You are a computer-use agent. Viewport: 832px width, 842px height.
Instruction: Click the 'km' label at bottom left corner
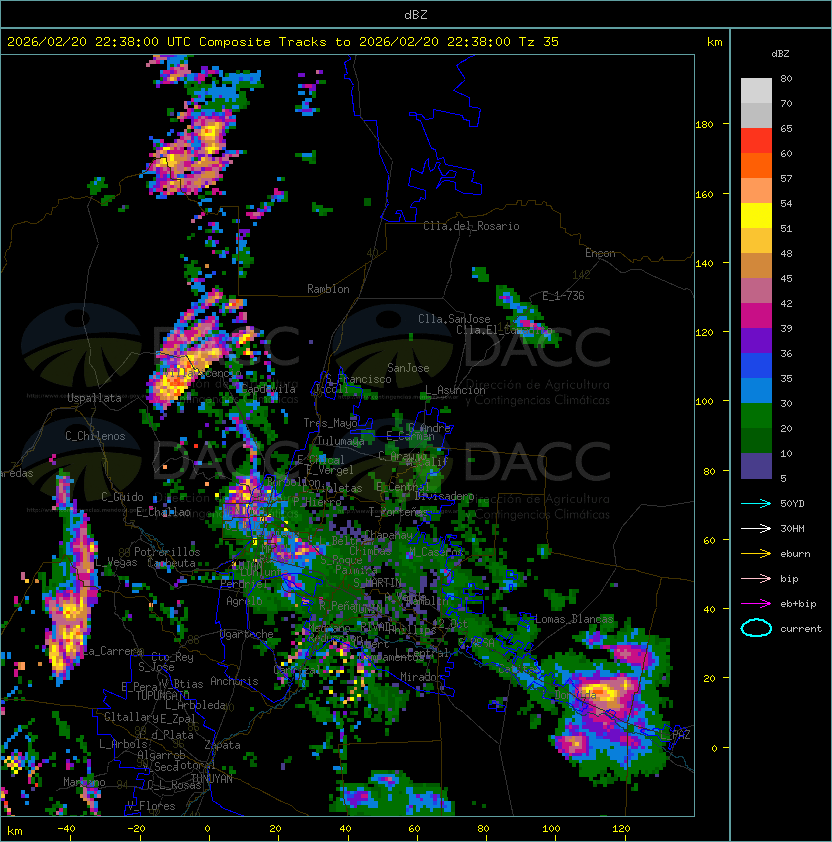tap(15, 831)
